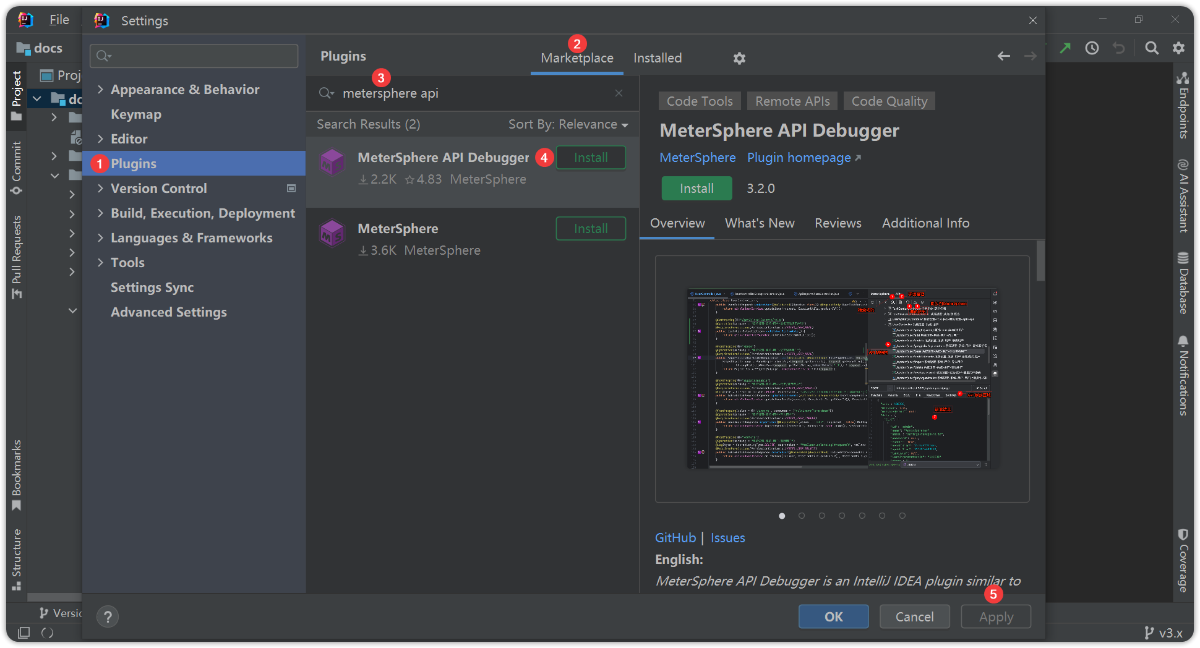Click the rollback undo arrow in toolbar
This screenshot has height=648, width=1200.
coord(1119,48)
